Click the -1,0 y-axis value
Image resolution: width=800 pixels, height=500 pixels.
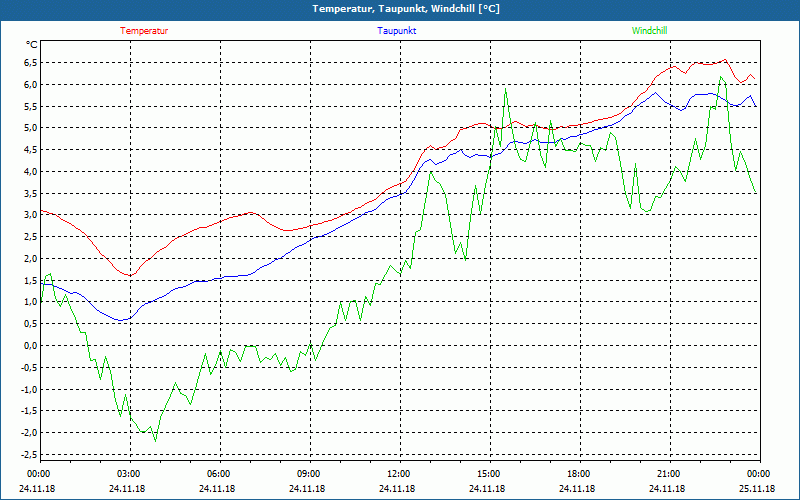tap(29, 389)
